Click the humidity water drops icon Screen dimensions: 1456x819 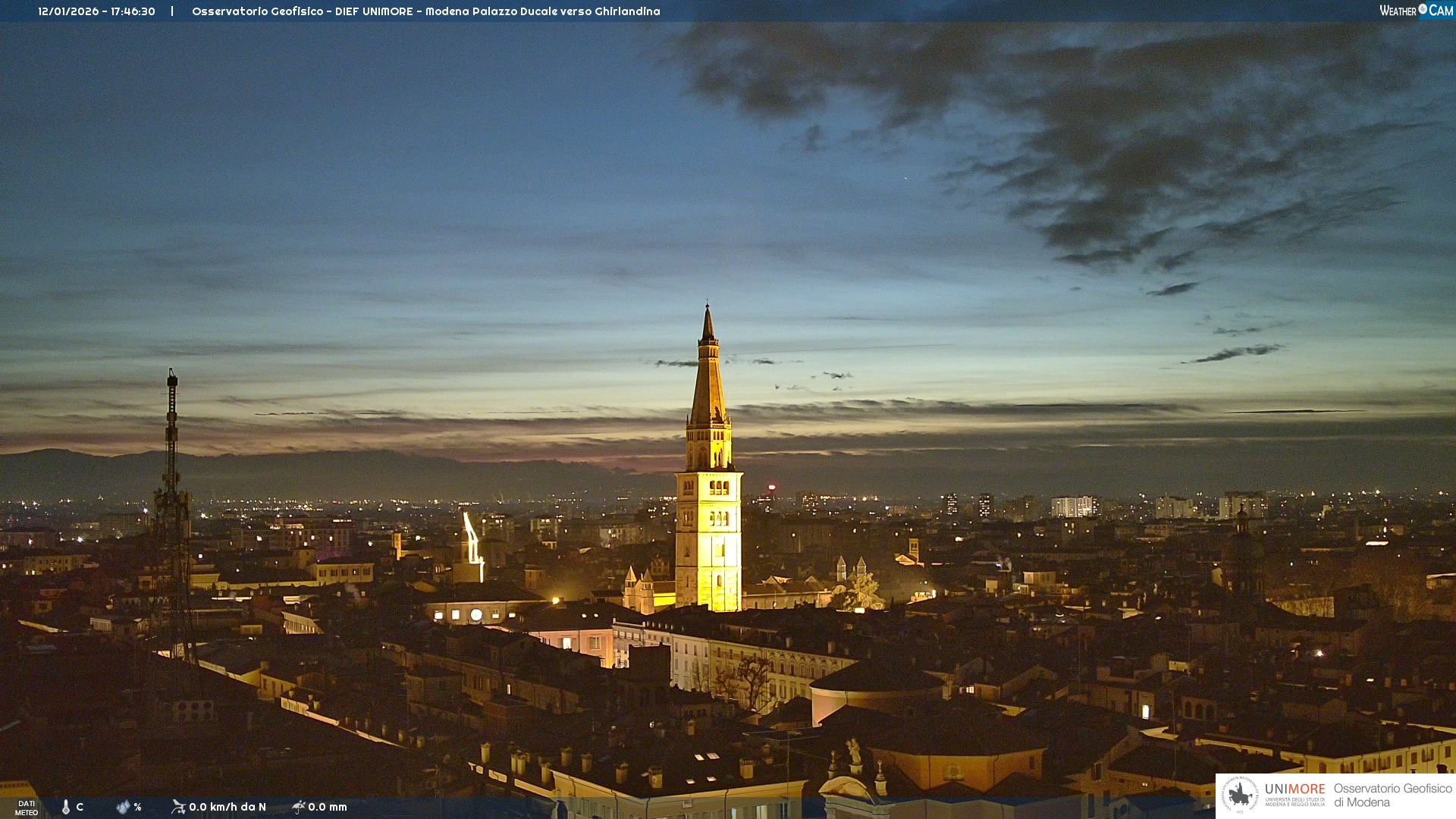[123, 807]
